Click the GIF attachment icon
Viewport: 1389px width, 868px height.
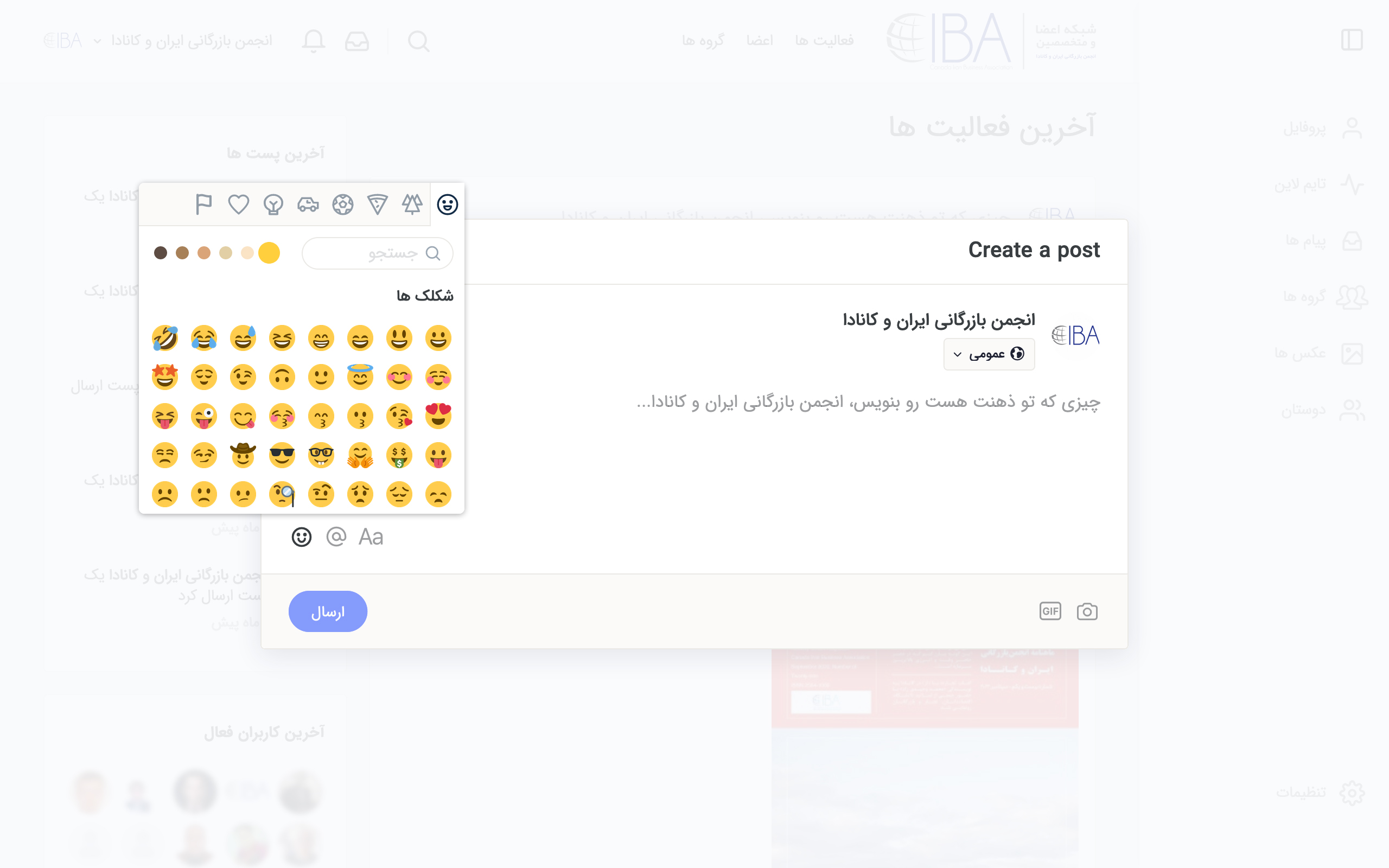point(1050,611)
